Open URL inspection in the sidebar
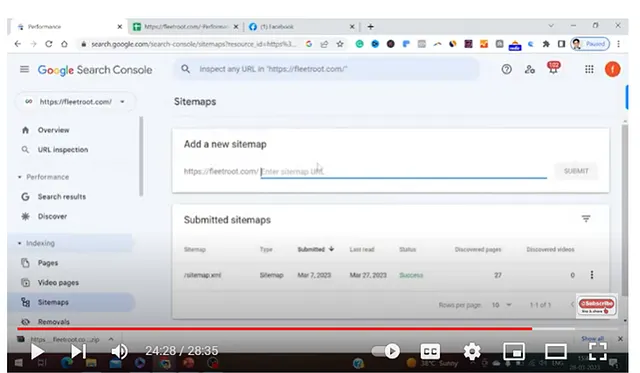 tap(63, 150)
